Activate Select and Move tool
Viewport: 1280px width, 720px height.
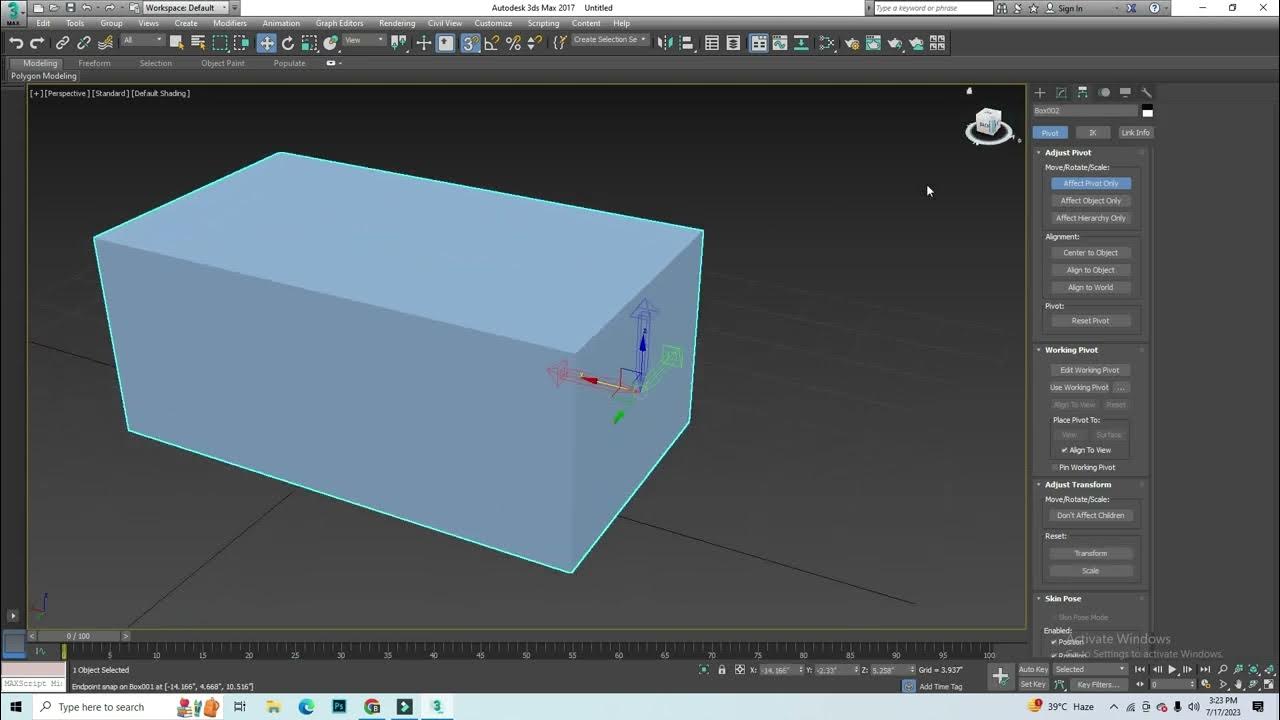click(266, 43)
